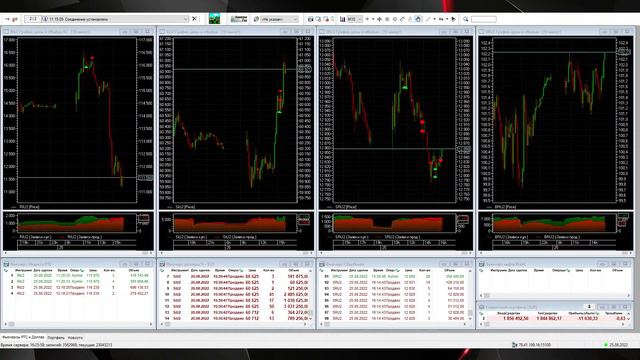The image size is (640, 360).
Task: Click the portfolio value '1 856 492,50'
Action: (x=516, y=318)
